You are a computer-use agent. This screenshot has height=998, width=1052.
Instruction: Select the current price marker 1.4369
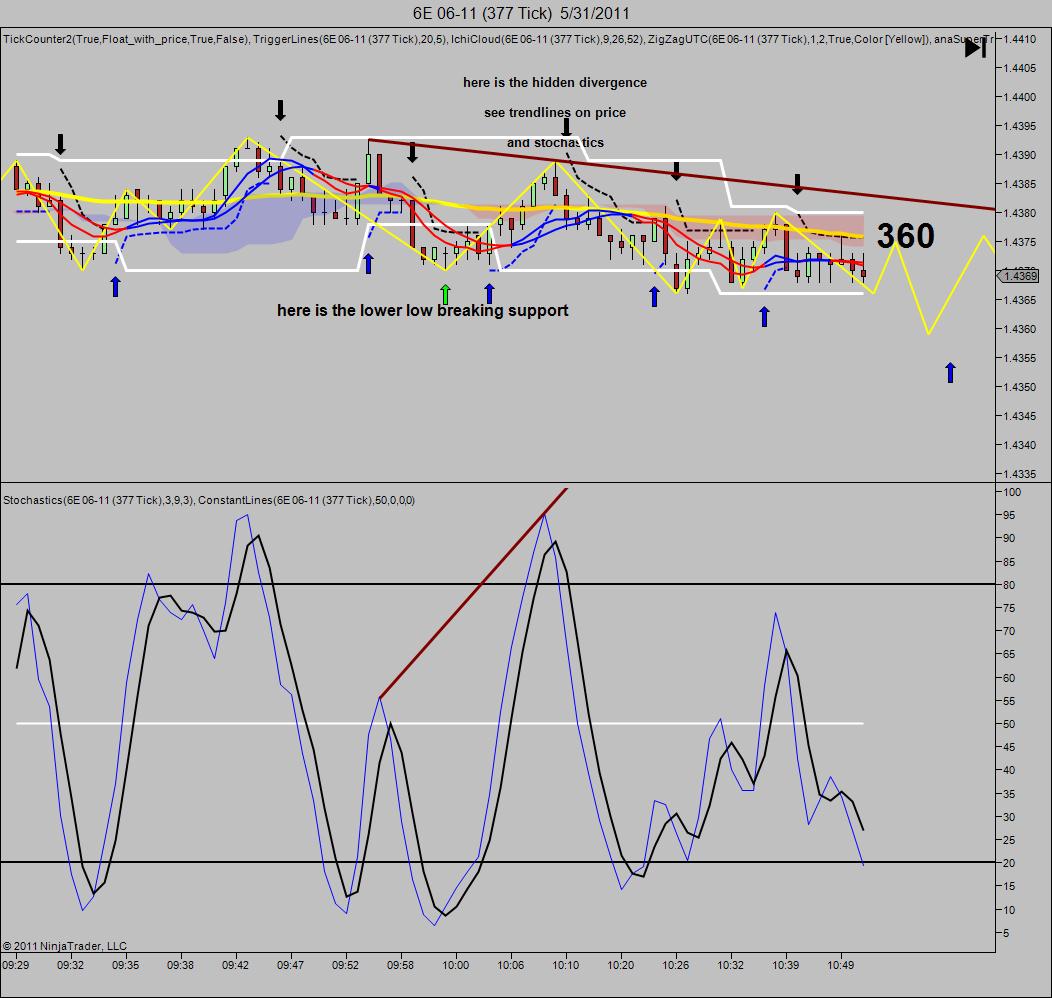[x=1020, y=276]
